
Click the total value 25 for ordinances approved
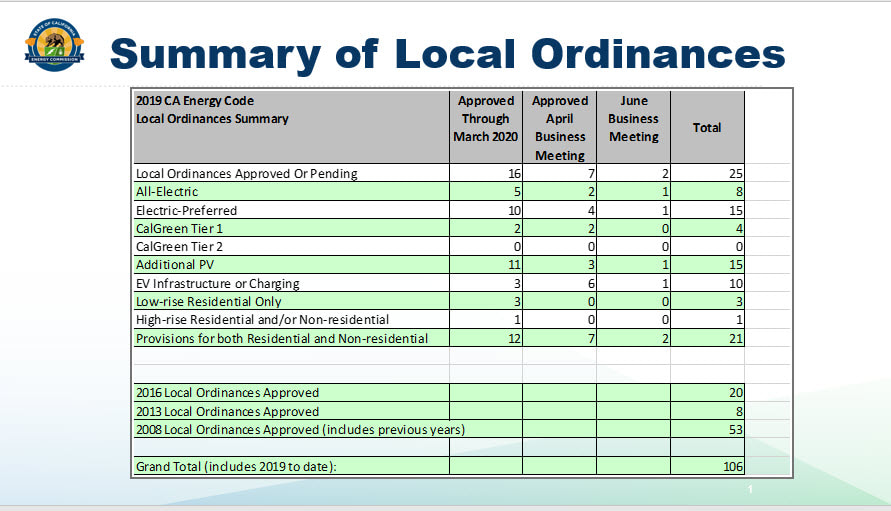[735, 174]
